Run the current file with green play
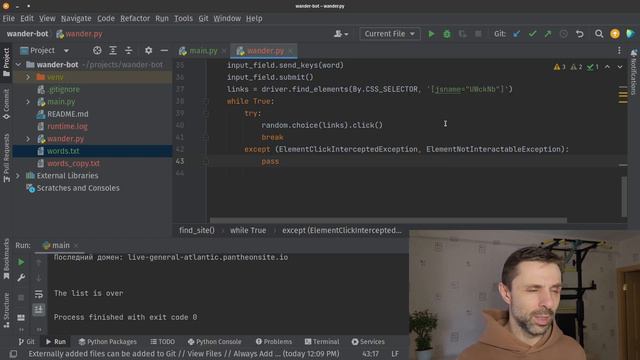The image size is (640, 360). (x=431, y=34)
